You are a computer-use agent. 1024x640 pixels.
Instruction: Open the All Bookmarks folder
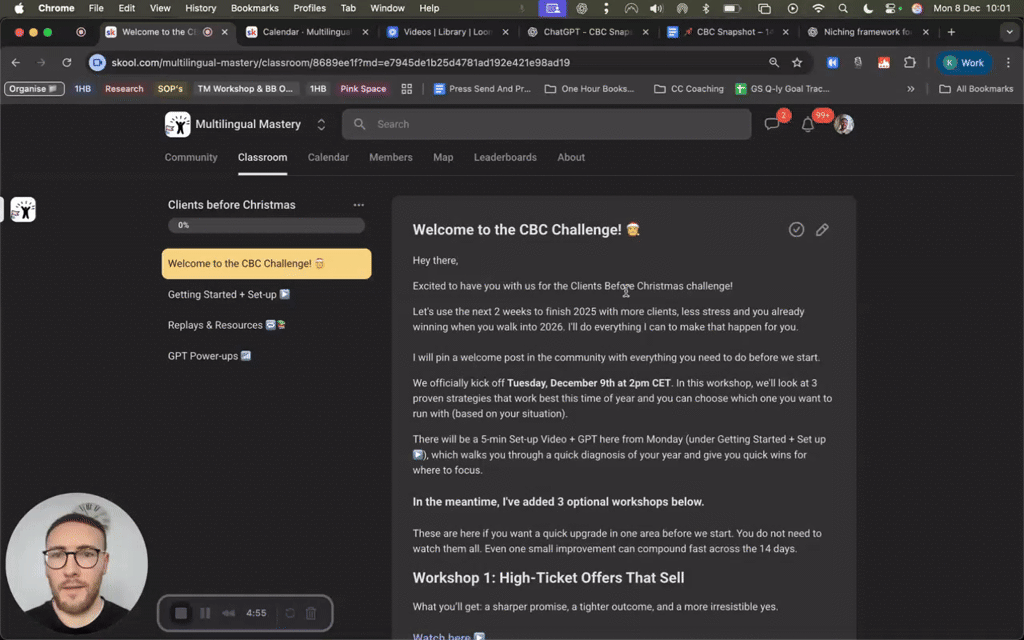coord(976,89)
